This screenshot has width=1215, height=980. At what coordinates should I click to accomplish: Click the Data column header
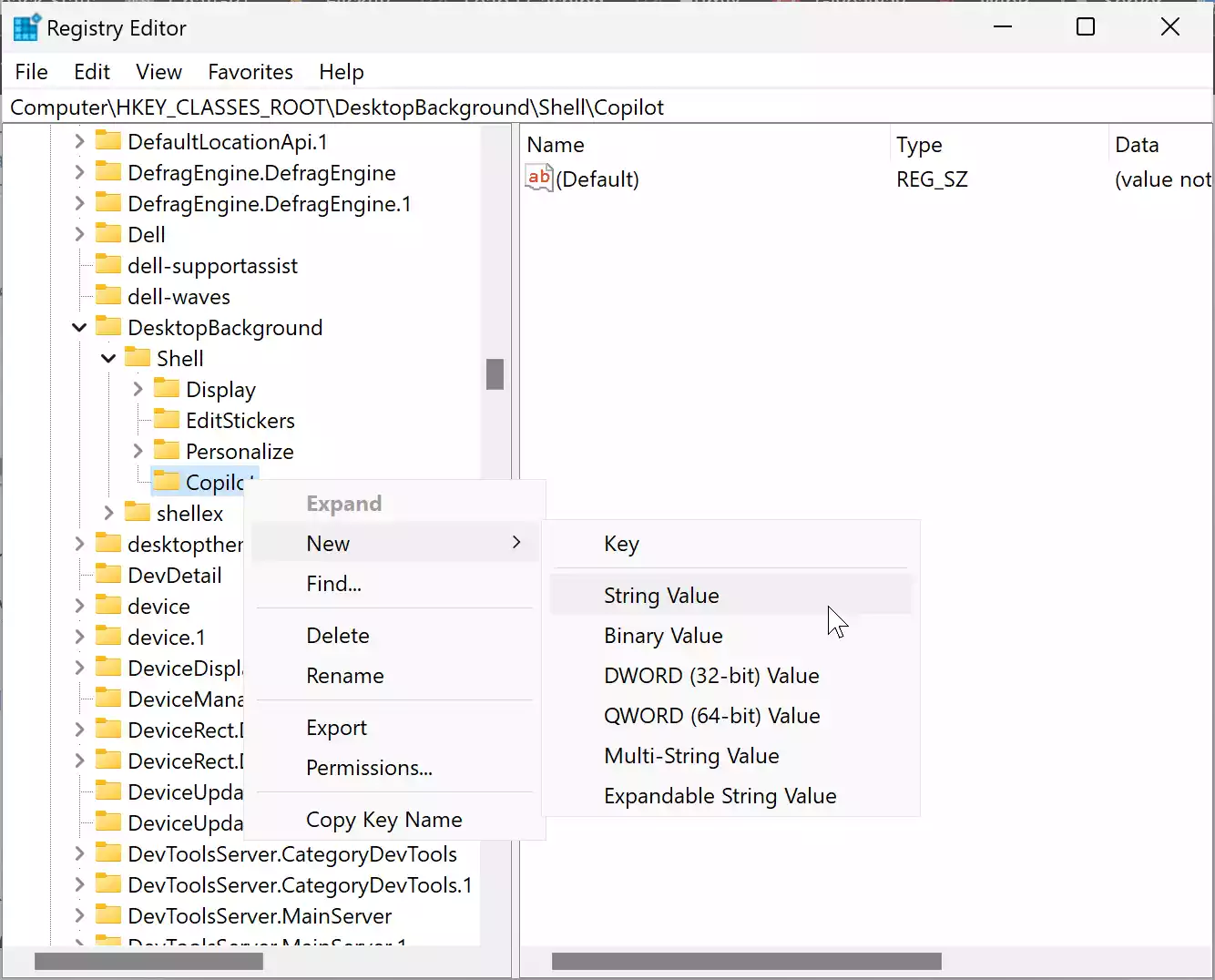pyautogui.click(x=1161, y=145)
